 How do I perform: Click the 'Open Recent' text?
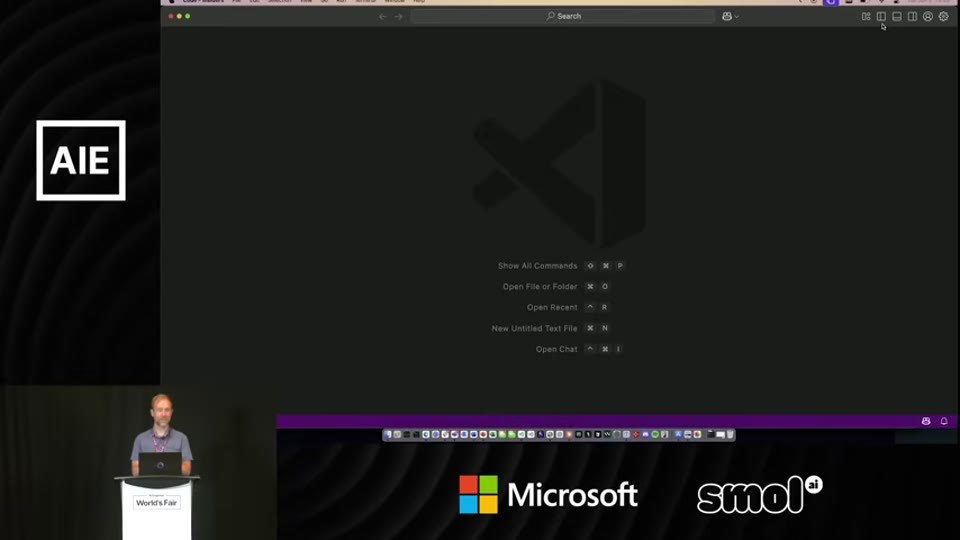click(x=552, y=307)
